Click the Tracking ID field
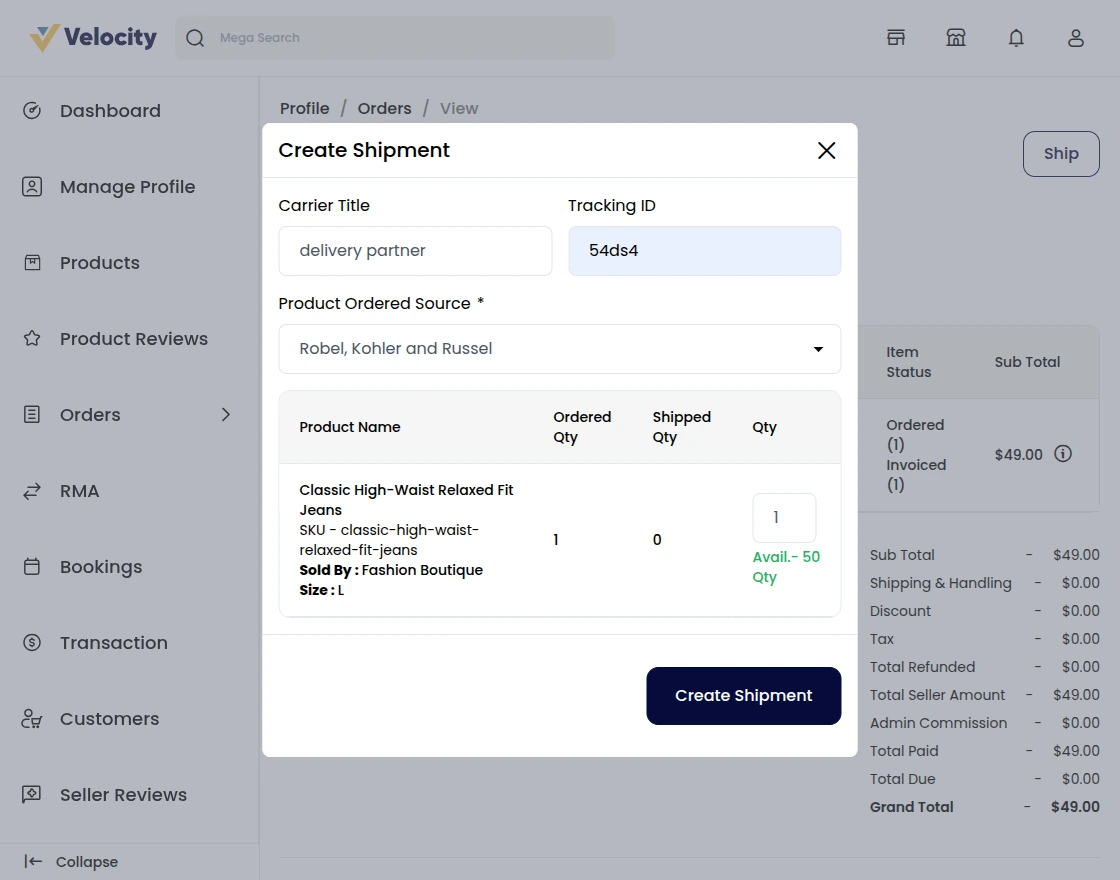This screenshot has height=880, width=1120. click(704, 251)
